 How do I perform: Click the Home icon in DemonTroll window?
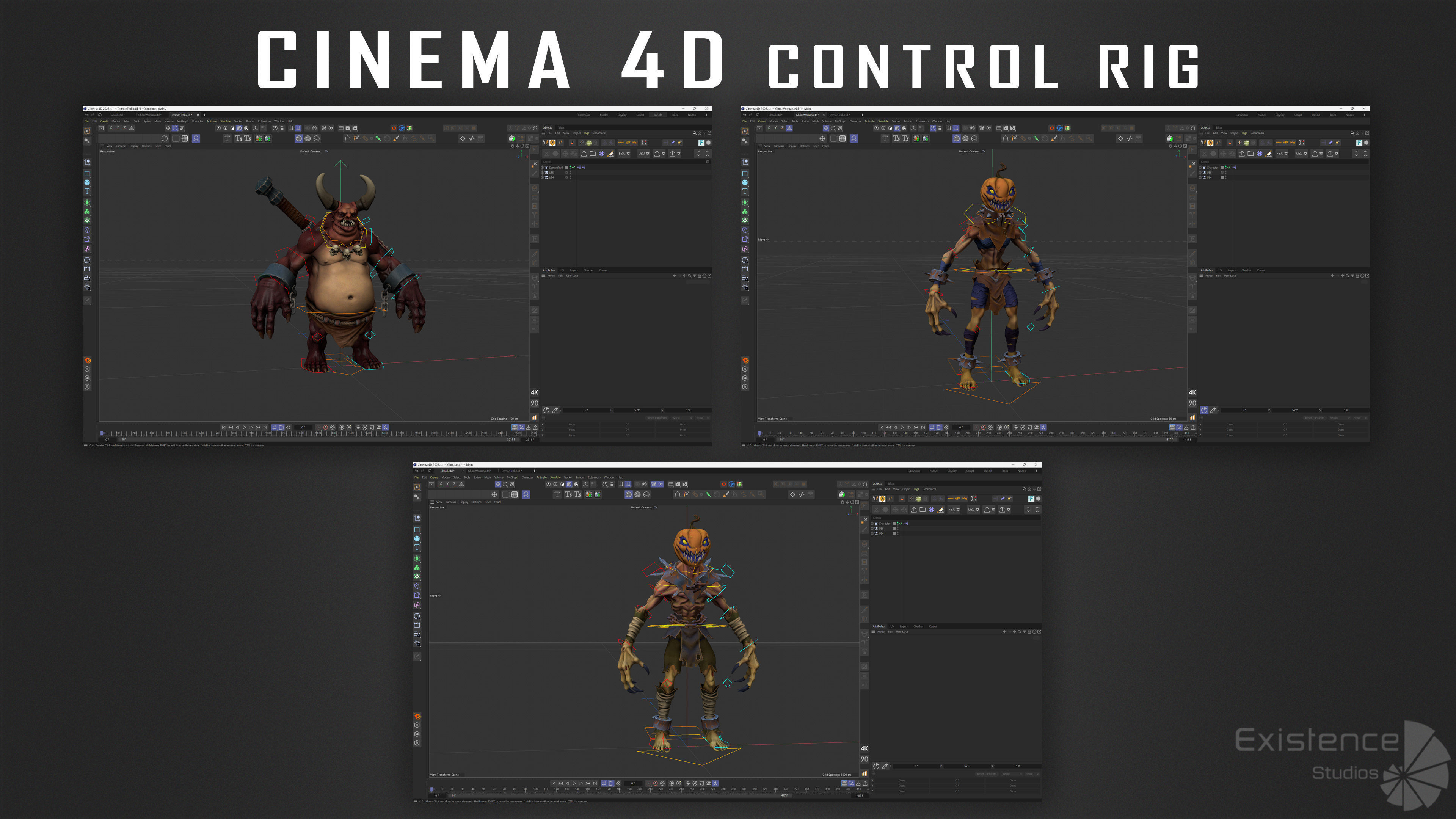[100, 115]
